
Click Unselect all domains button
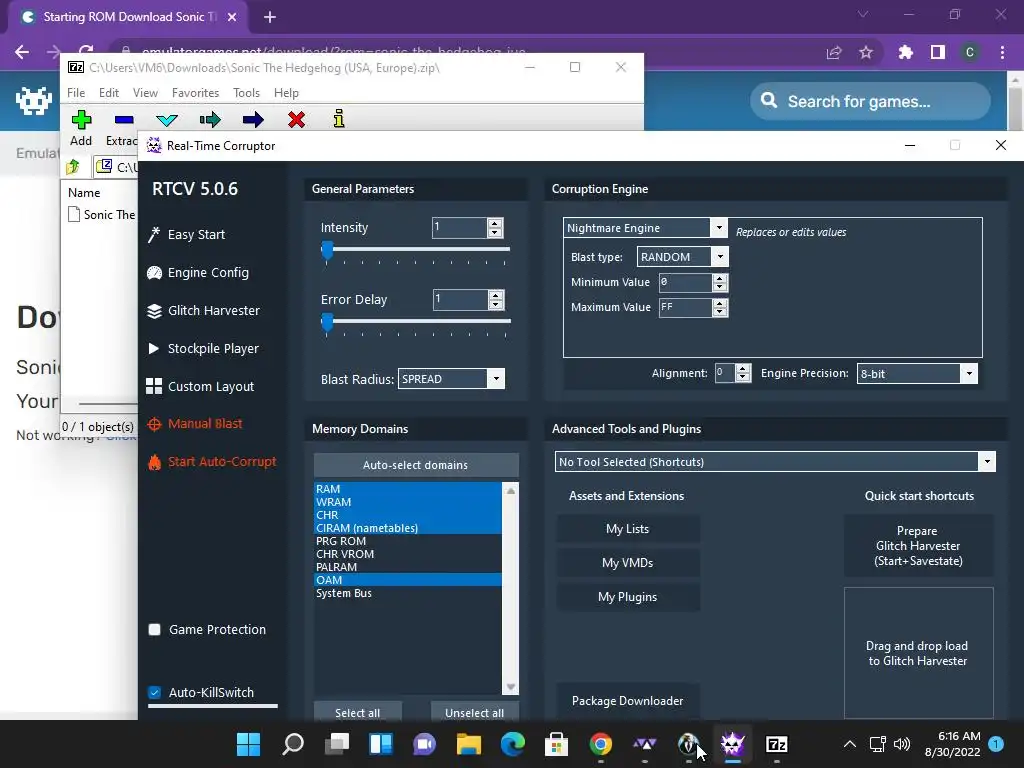click(474, 712)
